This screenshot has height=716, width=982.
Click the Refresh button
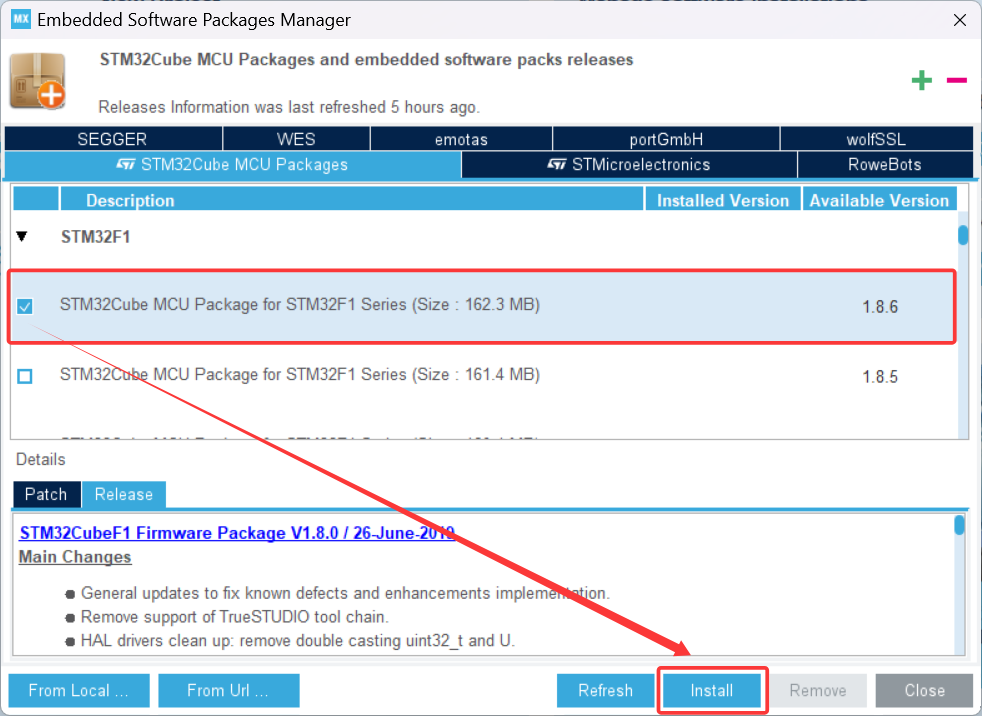(605, 690)
